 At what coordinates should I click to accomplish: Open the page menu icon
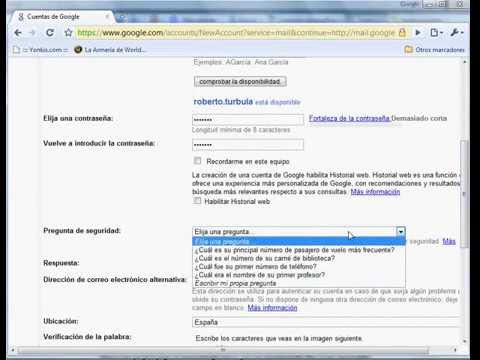(436, 33)
